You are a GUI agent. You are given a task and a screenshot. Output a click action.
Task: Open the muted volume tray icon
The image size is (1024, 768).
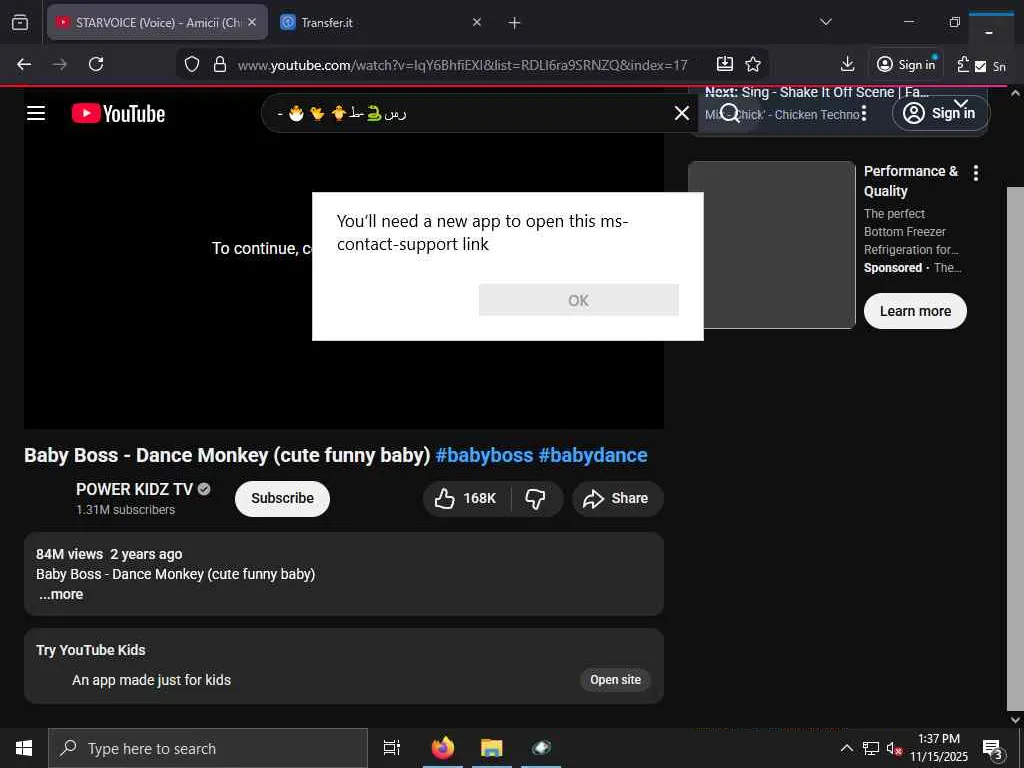(893, 748)
